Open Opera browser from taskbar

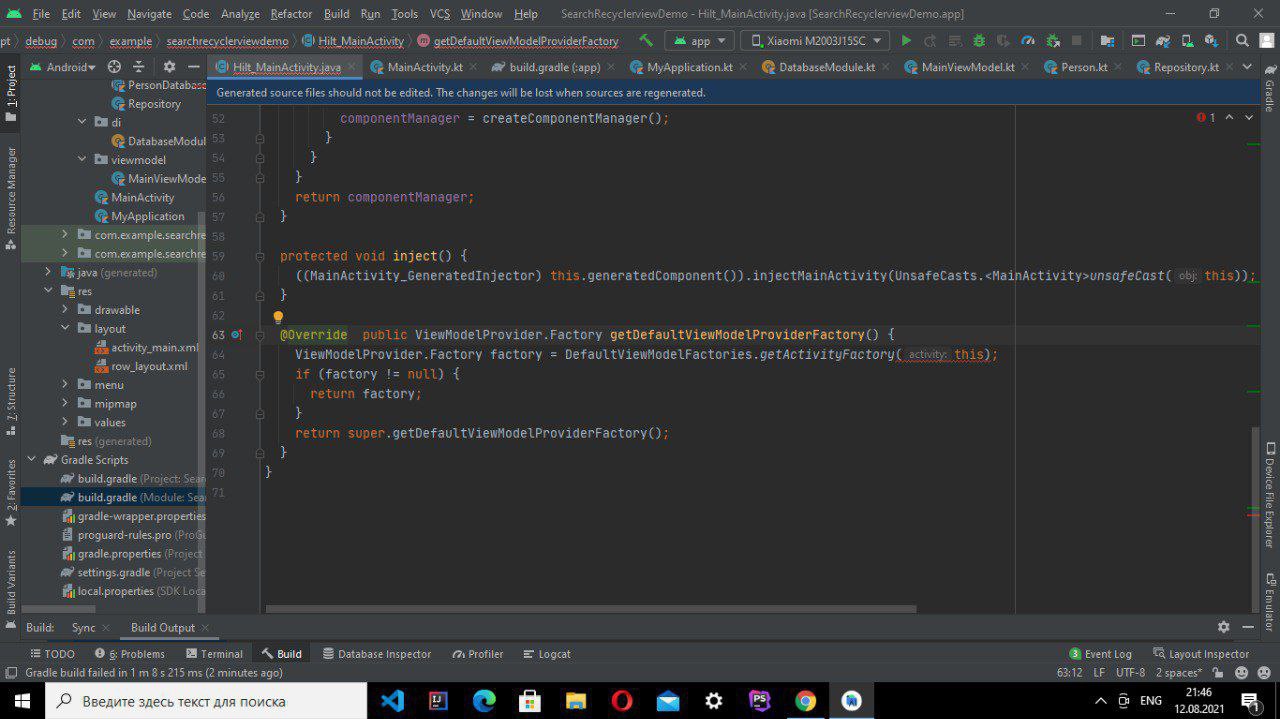[622, 701]
